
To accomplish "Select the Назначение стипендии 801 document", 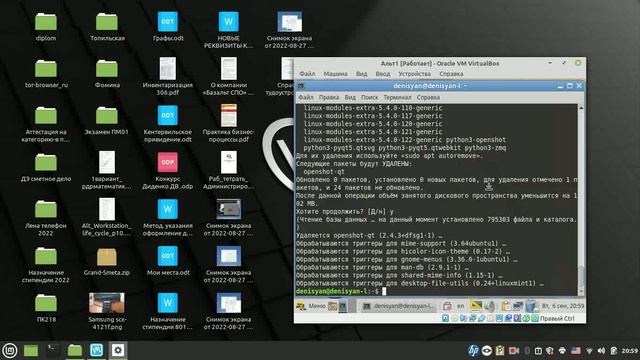I will [168, 303].
